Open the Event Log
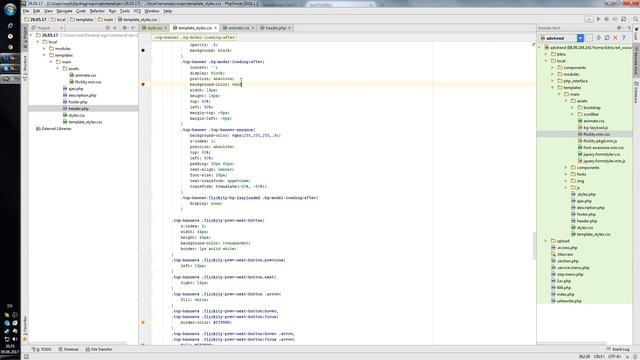This screenshot has height=360, width=640. tap(618, 349)
